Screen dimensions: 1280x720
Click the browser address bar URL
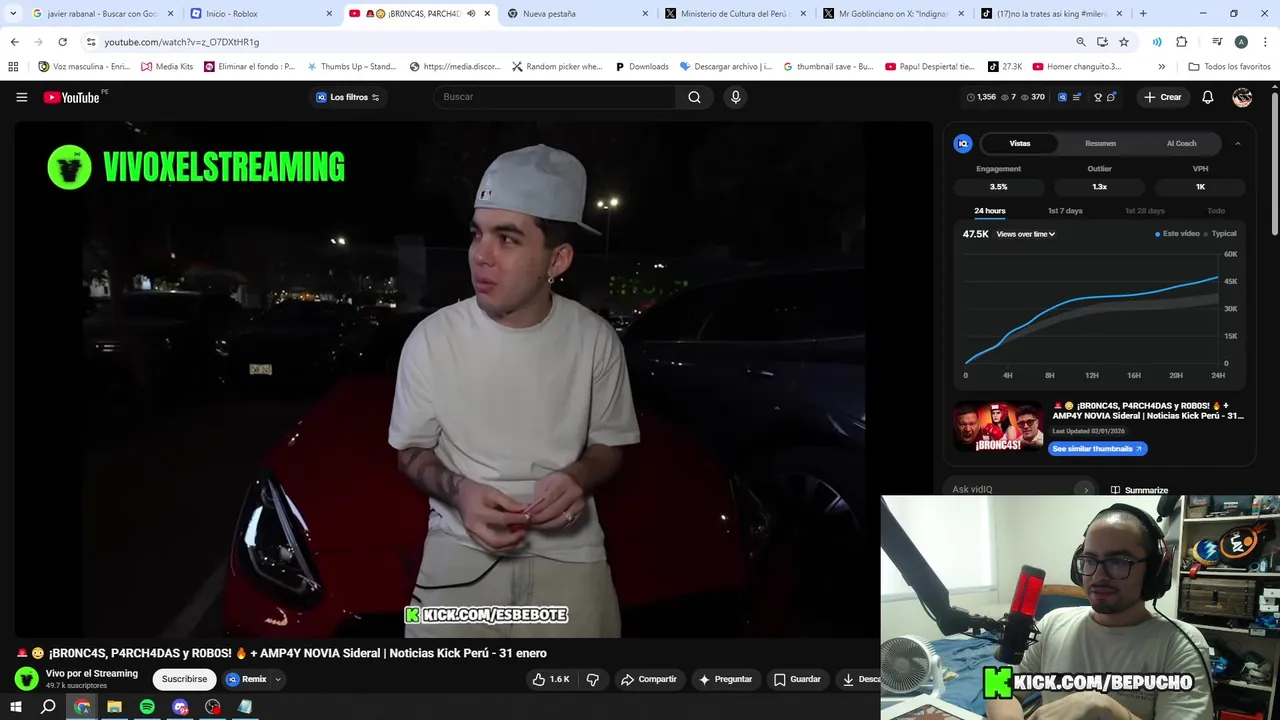click(x=181, y=42)
